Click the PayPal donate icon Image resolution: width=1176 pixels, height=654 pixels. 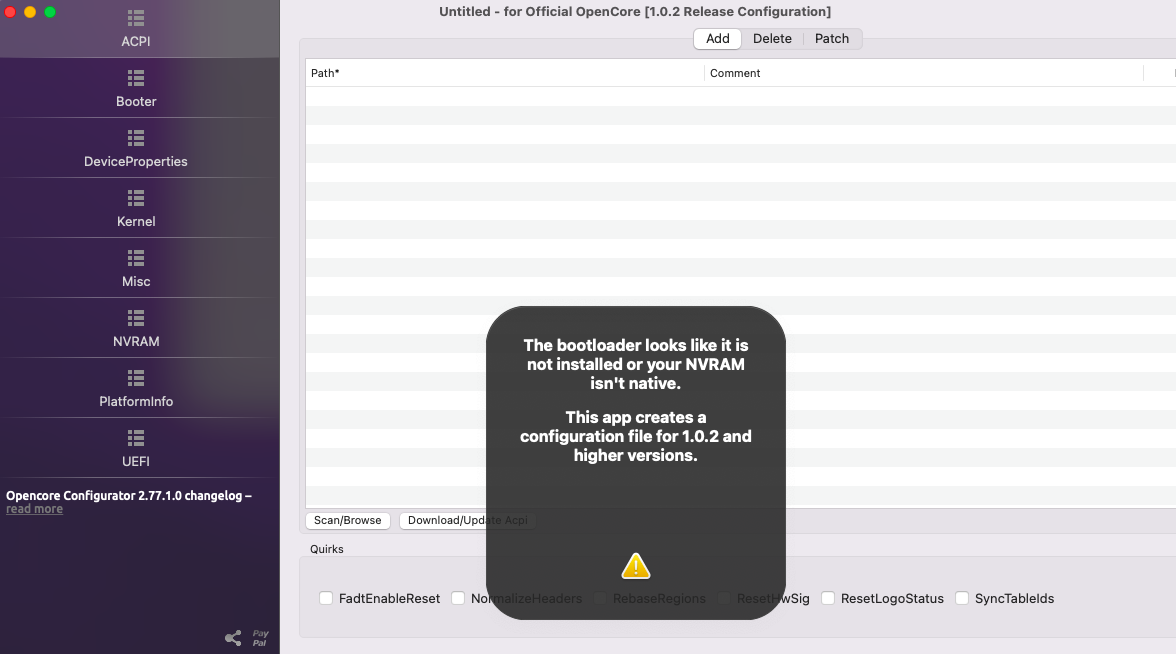(x=260, y=638)
